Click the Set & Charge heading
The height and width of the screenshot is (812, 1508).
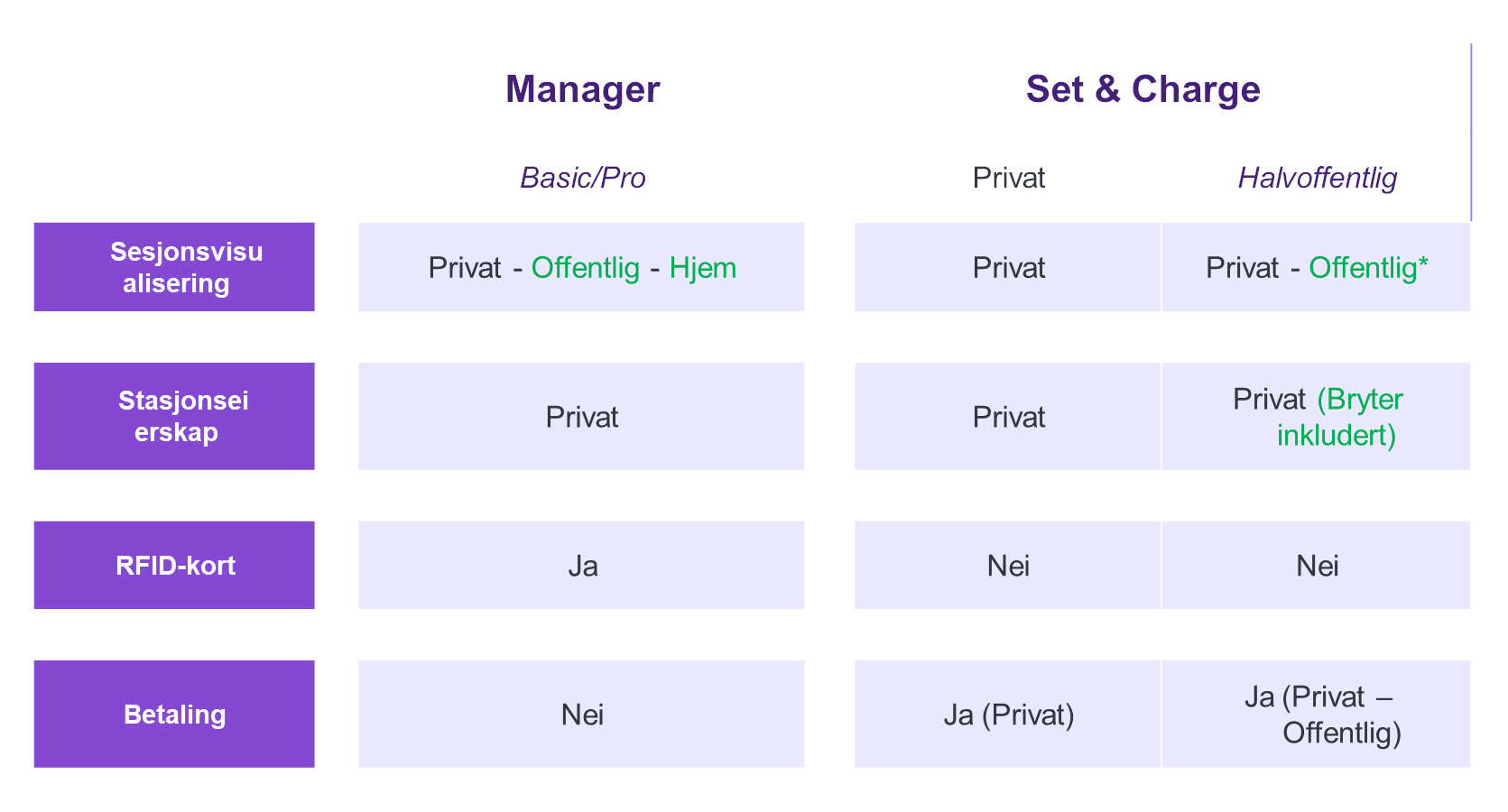[x=1143, y=89]
